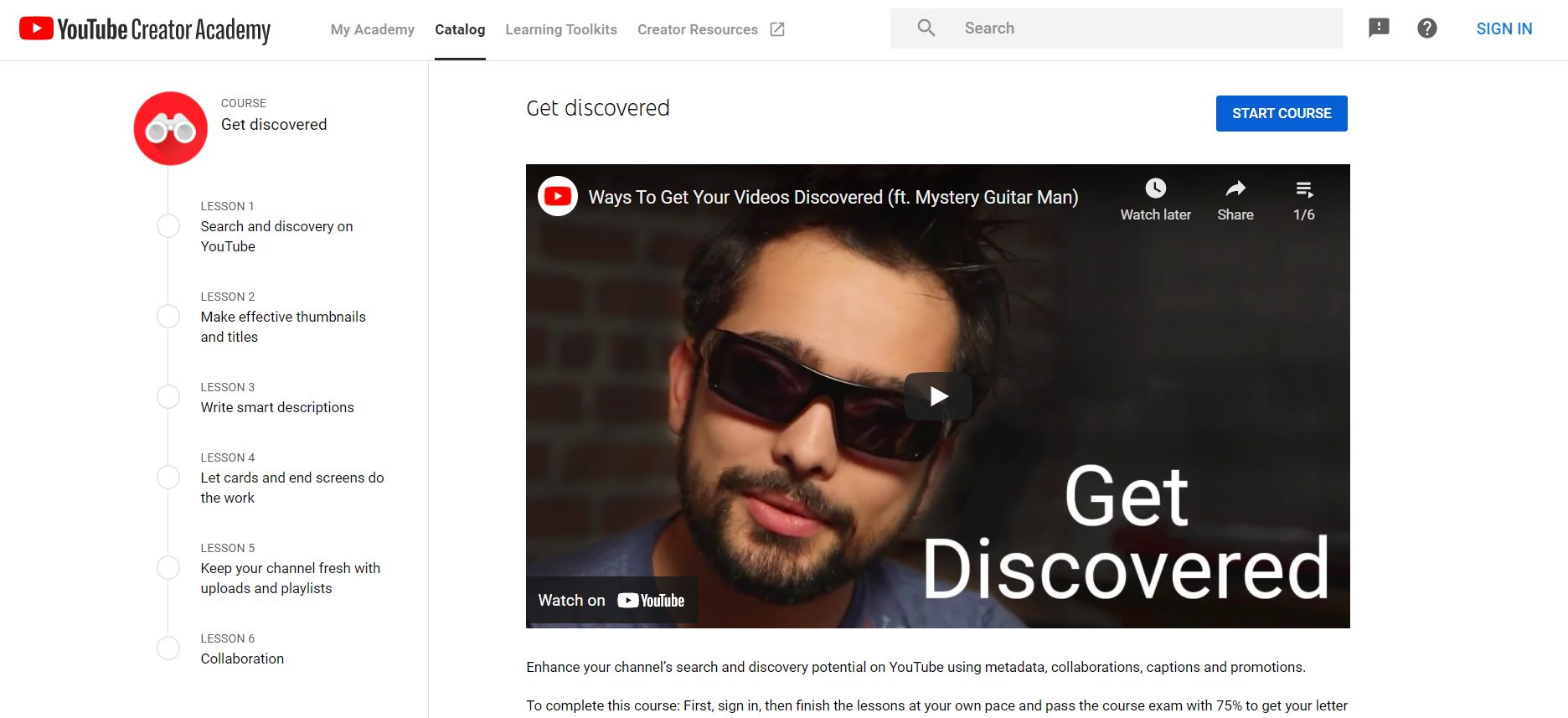Click the Lesson 4 progress circle

pos(168,478)
